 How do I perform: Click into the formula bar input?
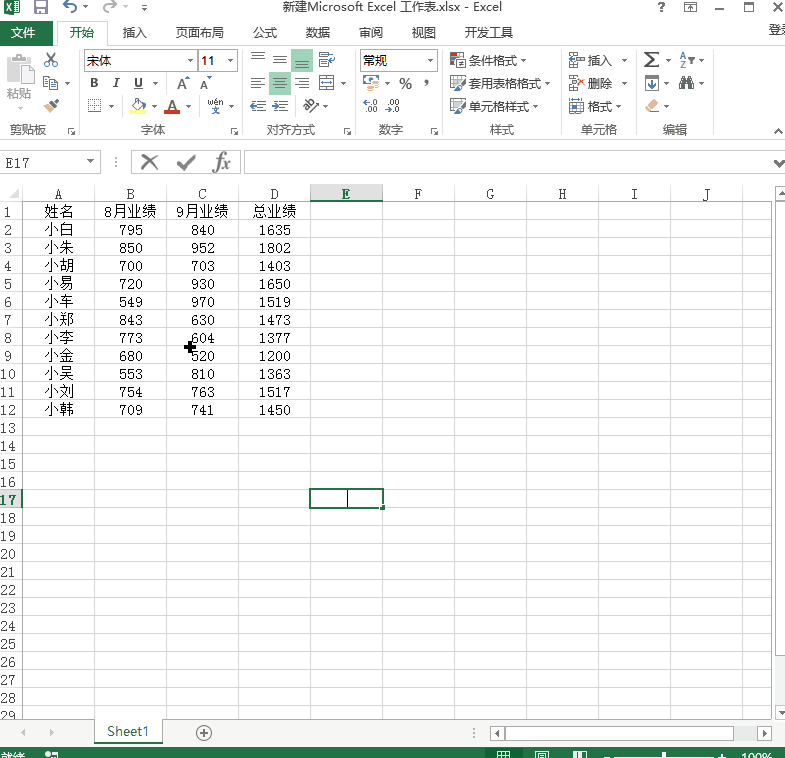pos(507,163)
